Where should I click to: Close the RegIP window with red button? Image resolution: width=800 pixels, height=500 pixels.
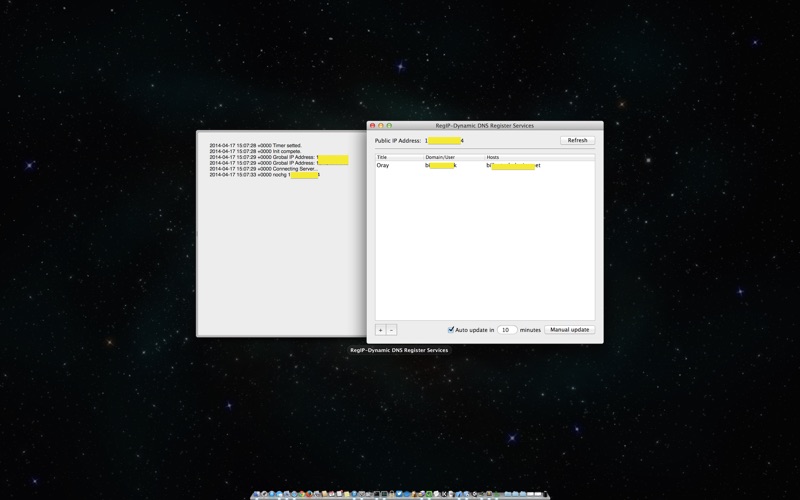pos(373,126)
